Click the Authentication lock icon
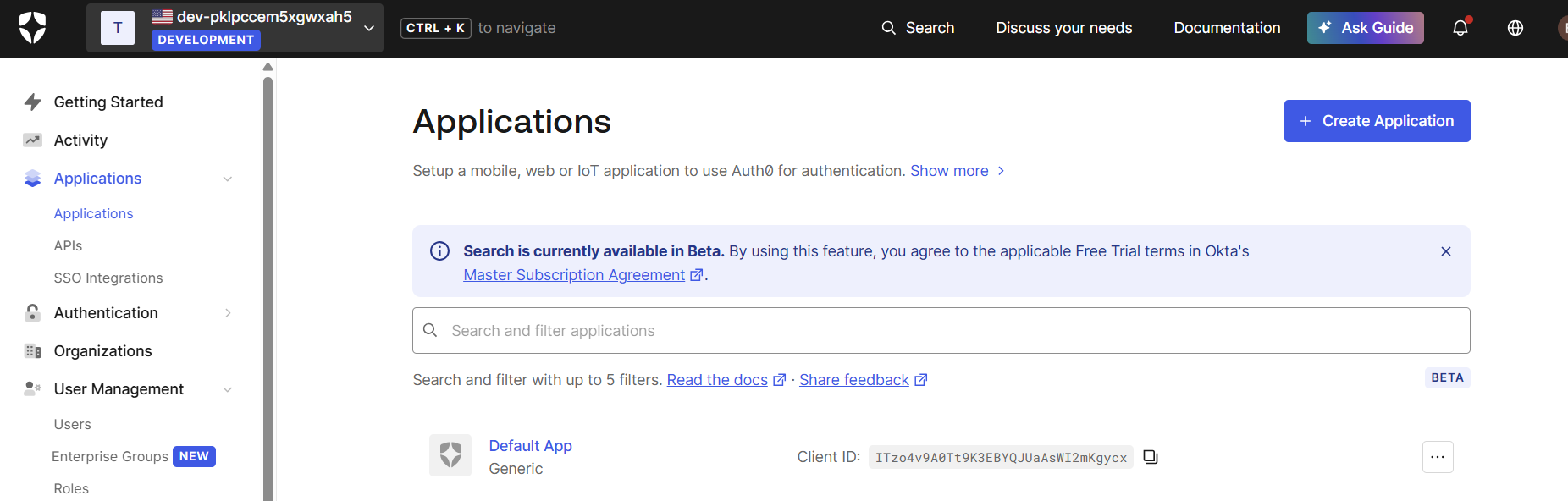The width and height of the screenshot is (1568, 501). (33, 313)
